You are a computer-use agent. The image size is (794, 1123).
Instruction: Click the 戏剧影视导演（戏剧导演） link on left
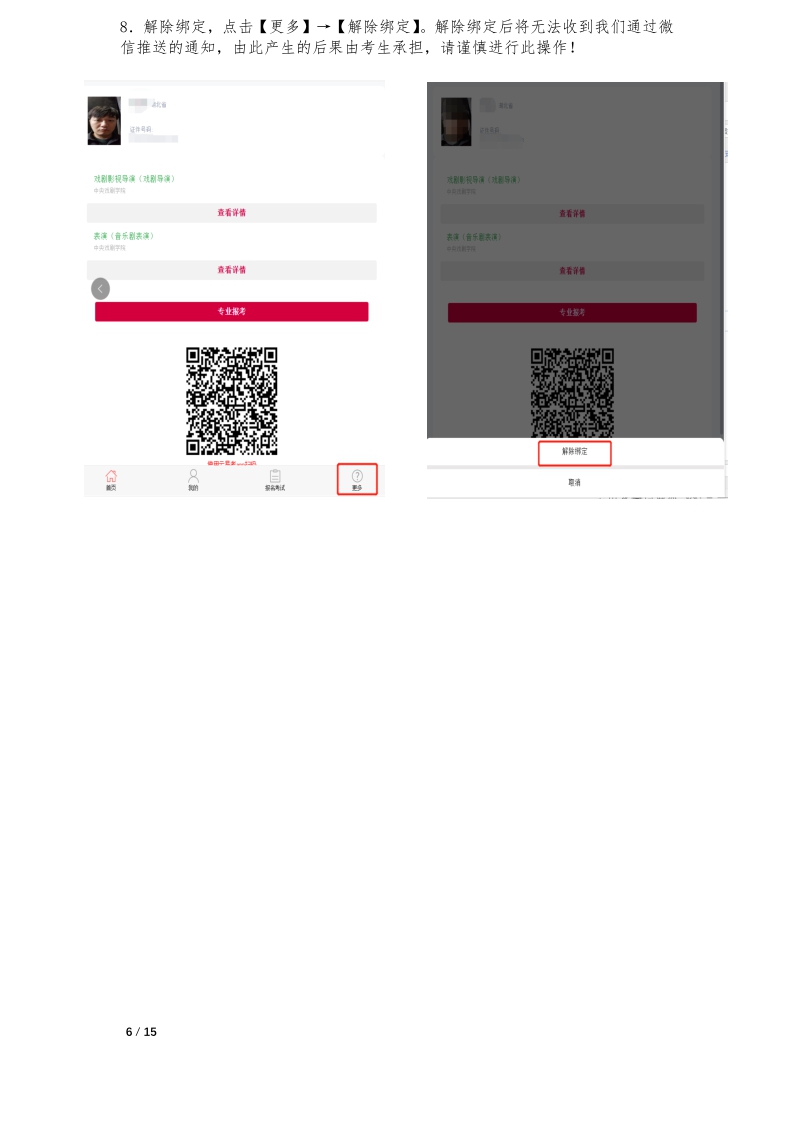134,179
